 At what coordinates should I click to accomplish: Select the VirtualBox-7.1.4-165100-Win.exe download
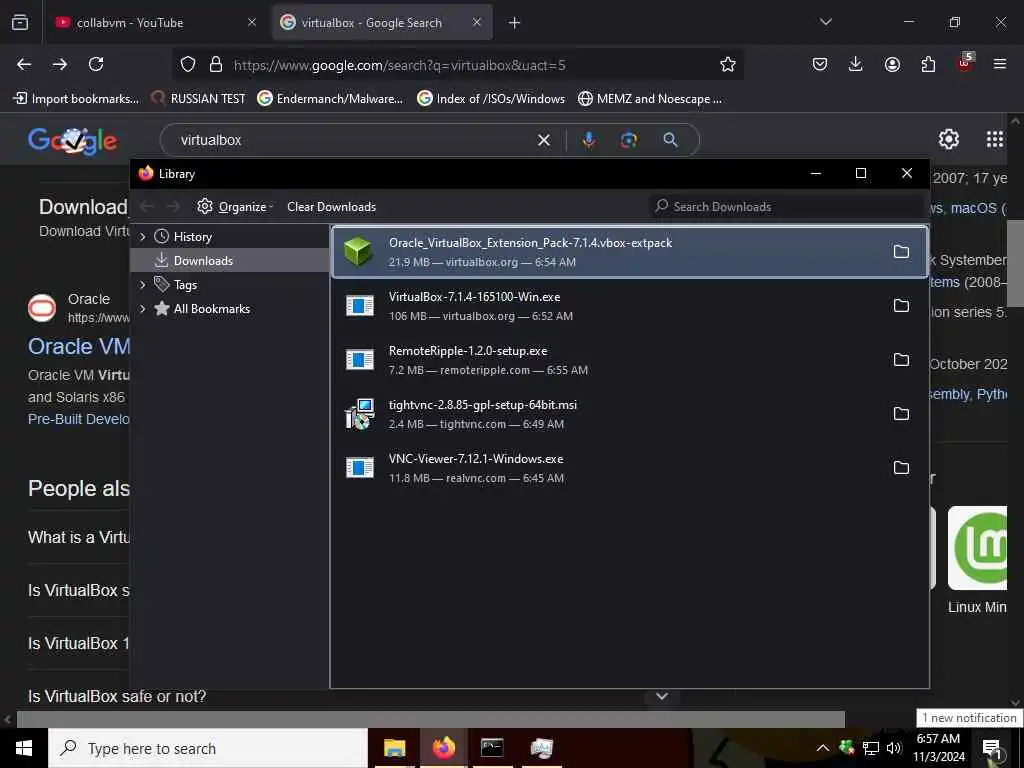(630, 306)
